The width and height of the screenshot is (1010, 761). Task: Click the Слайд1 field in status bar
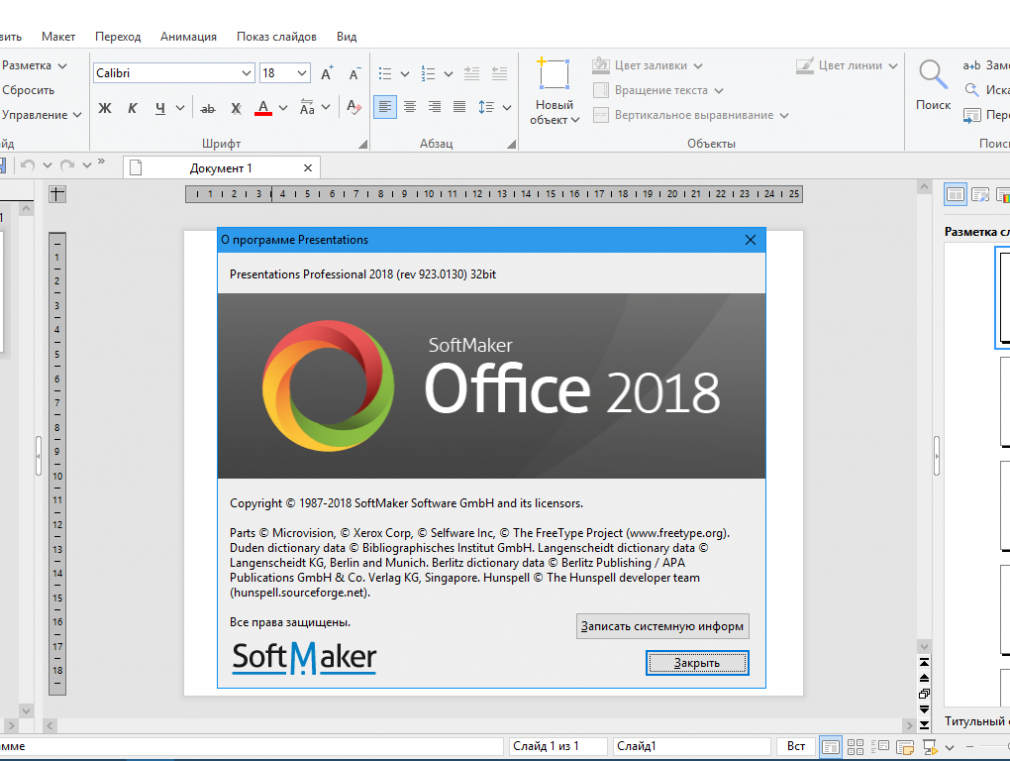tap(692, 746)
